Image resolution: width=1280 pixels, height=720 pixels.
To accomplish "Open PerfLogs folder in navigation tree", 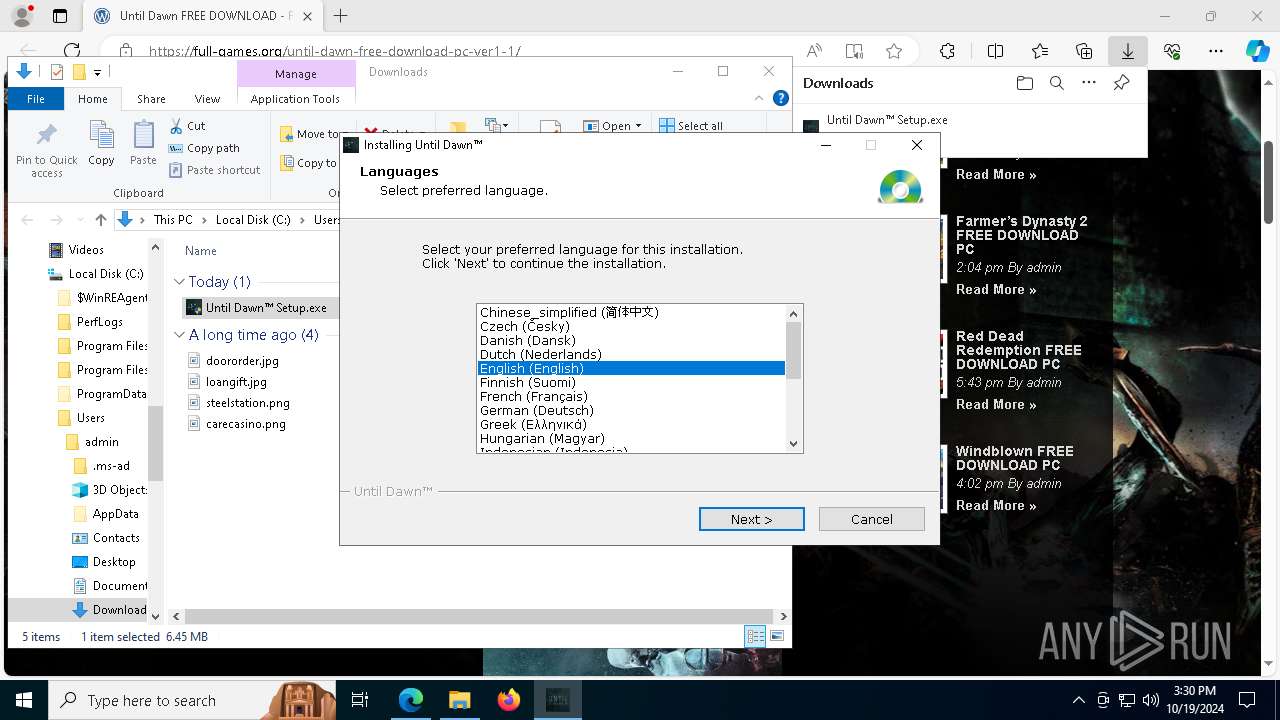I will click(100, 322).
